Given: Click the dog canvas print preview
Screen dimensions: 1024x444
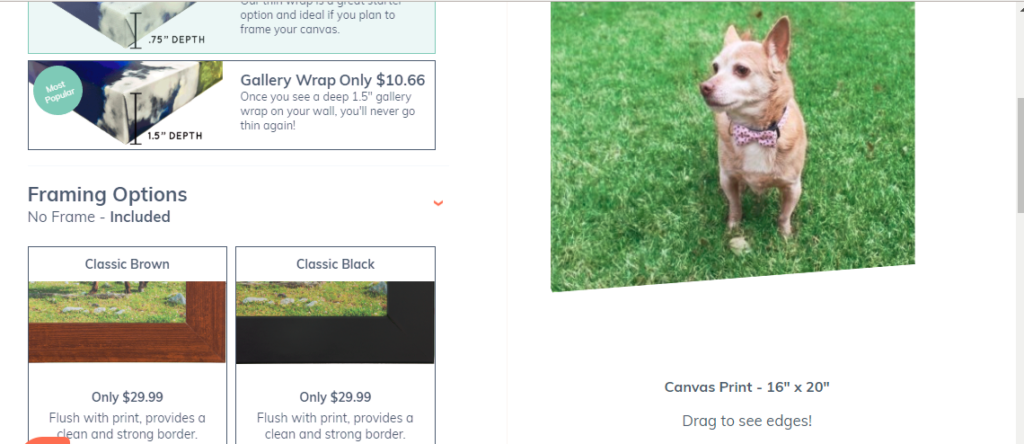Looking at the screenshot, I should pos(733,146).
